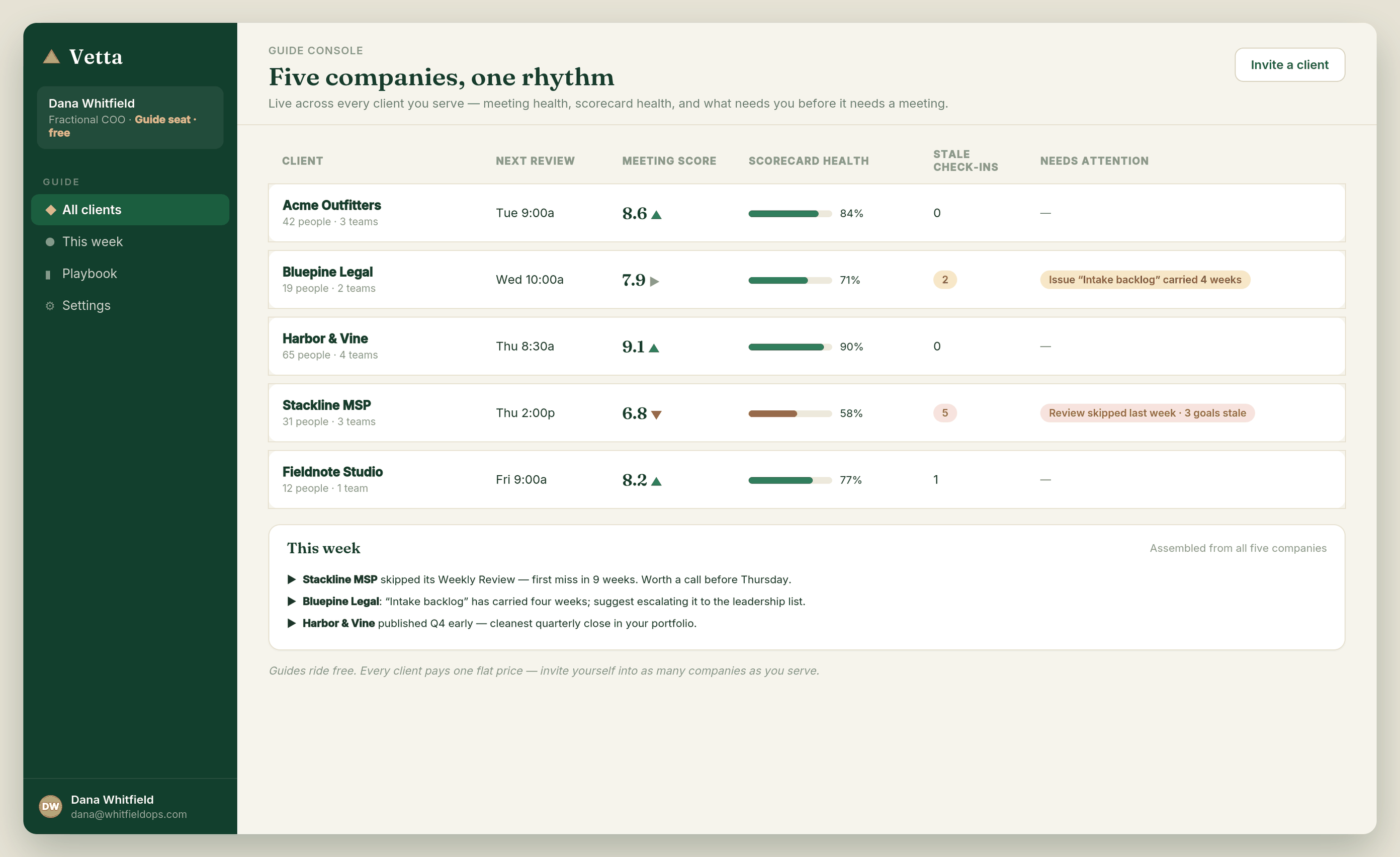This screenshot has height=857, width=1400.
Task: Click the Playbook book icon
Action: point(48,275)
